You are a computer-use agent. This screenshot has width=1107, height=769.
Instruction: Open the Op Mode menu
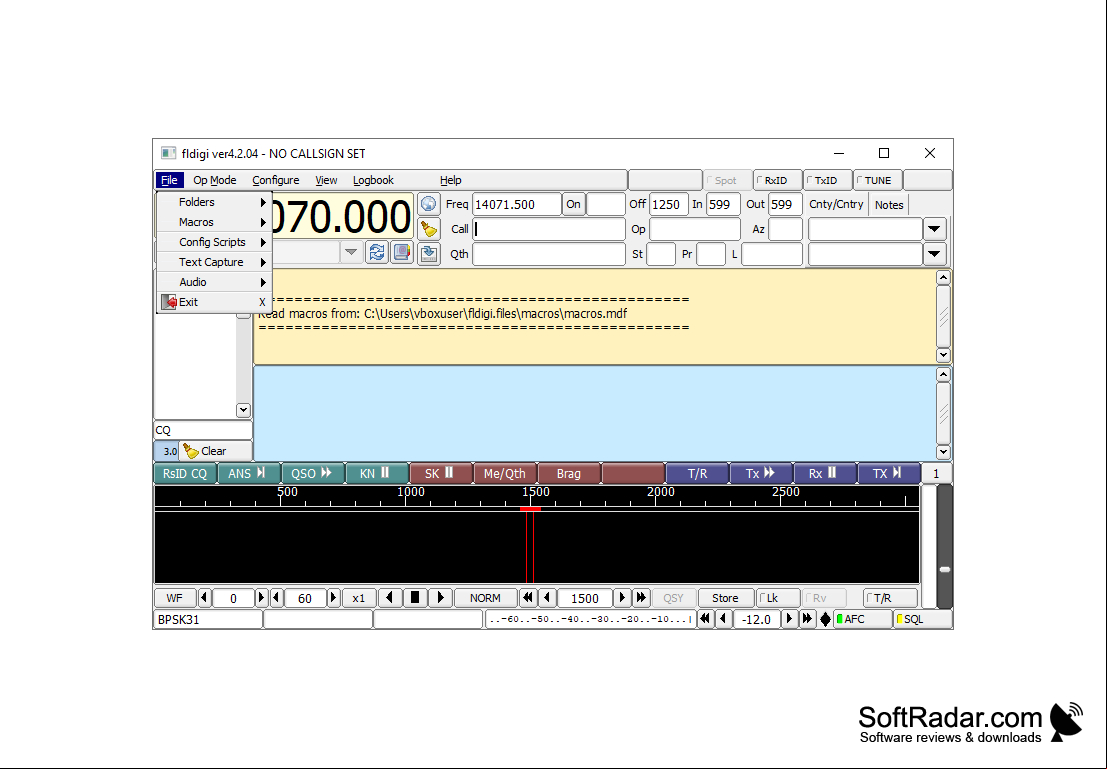pos(215,180)
